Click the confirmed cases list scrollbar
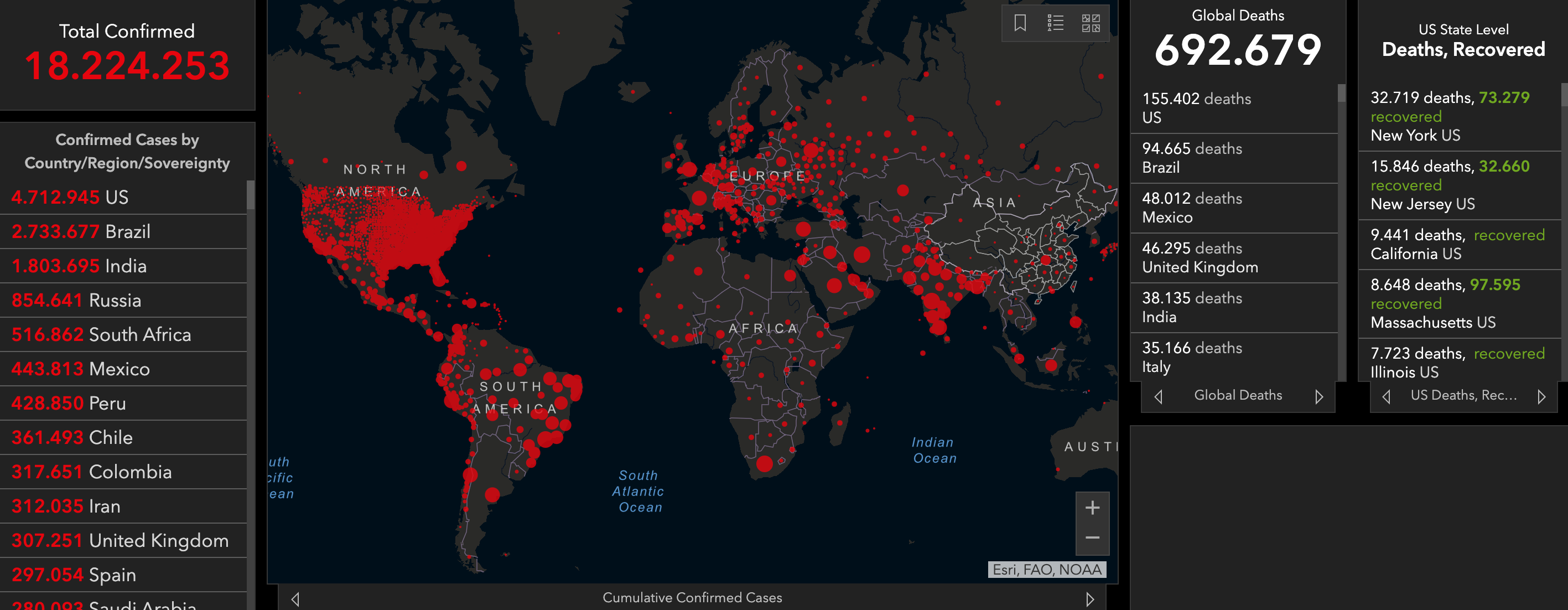The height and width of the screenshot is (610, 1568). (x=250, y=195)
